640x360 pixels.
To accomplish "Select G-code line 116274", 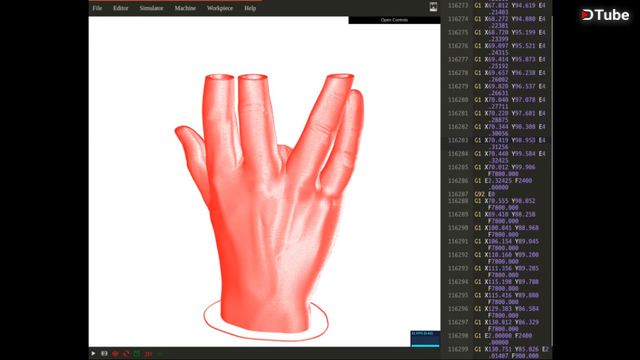I will (497, 22).
